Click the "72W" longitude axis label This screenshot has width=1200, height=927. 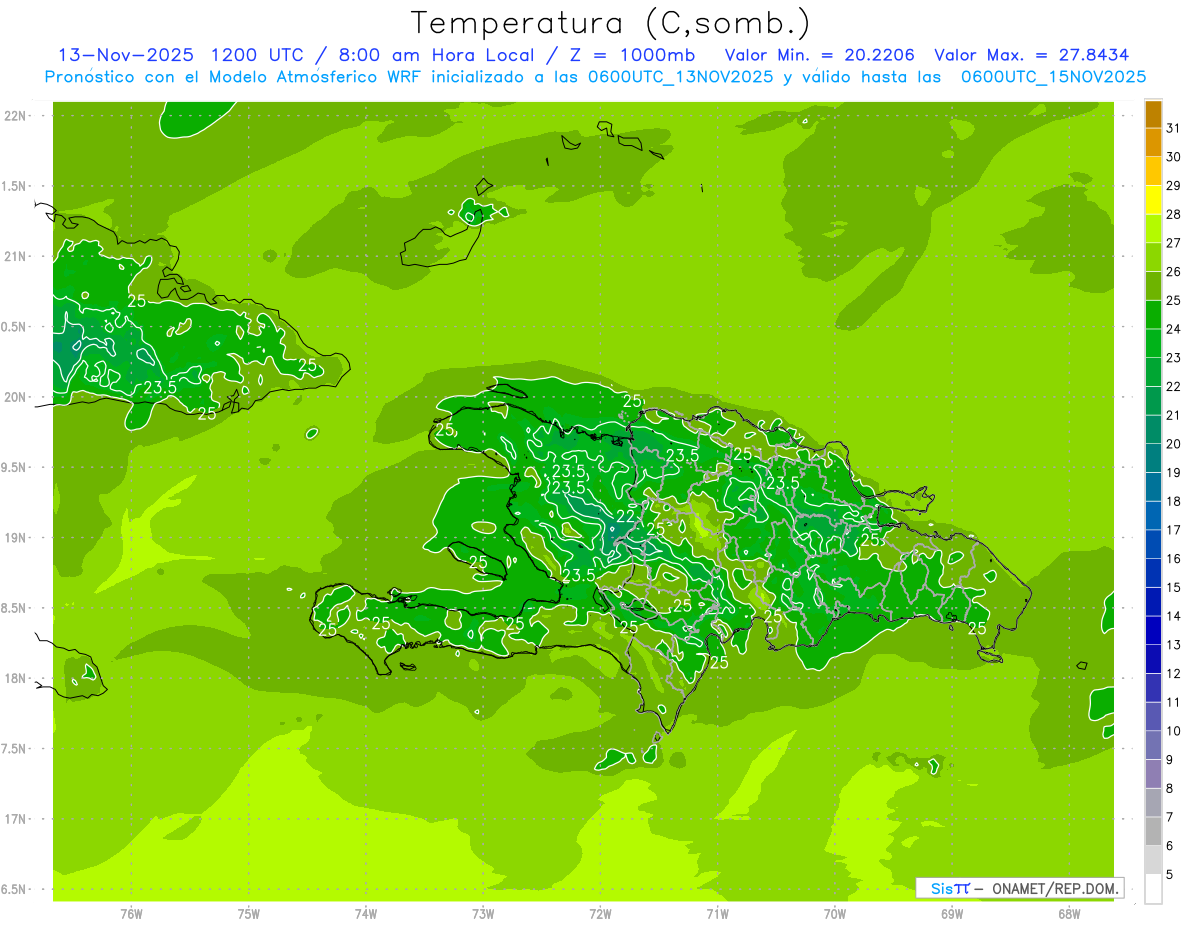600,914
